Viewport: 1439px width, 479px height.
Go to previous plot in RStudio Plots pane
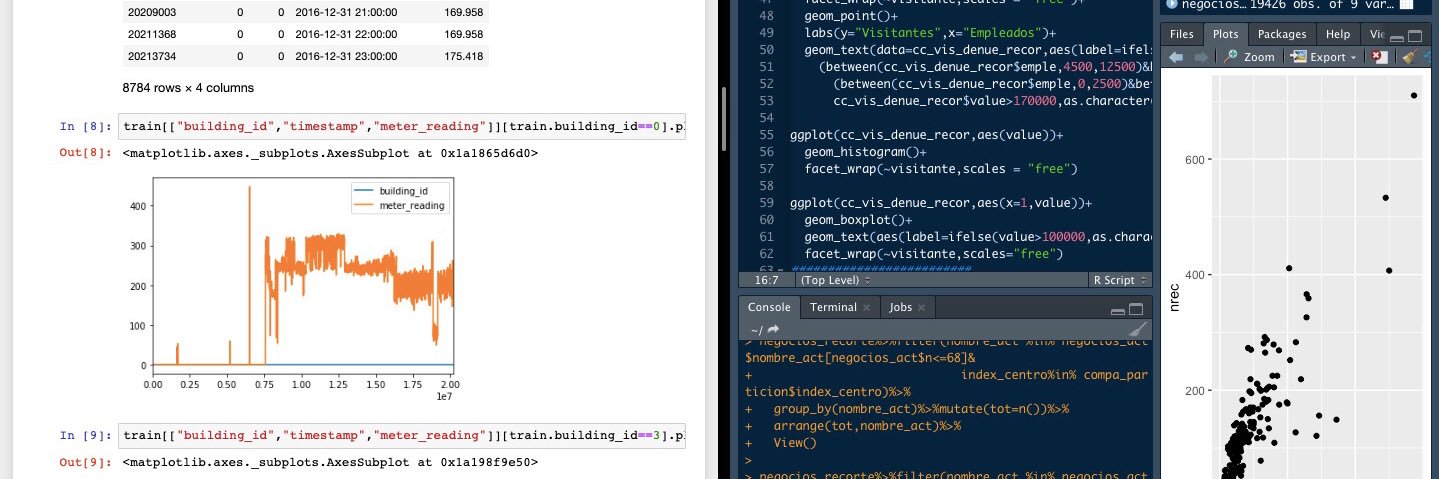(x=1176, y=57)
